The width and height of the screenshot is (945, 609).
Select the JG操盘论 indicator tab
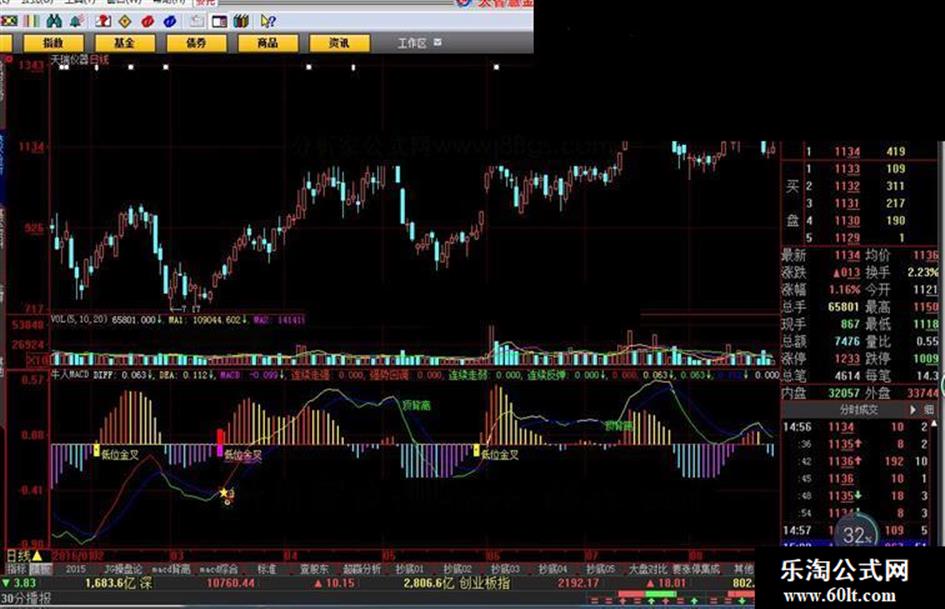coord(123,569)
